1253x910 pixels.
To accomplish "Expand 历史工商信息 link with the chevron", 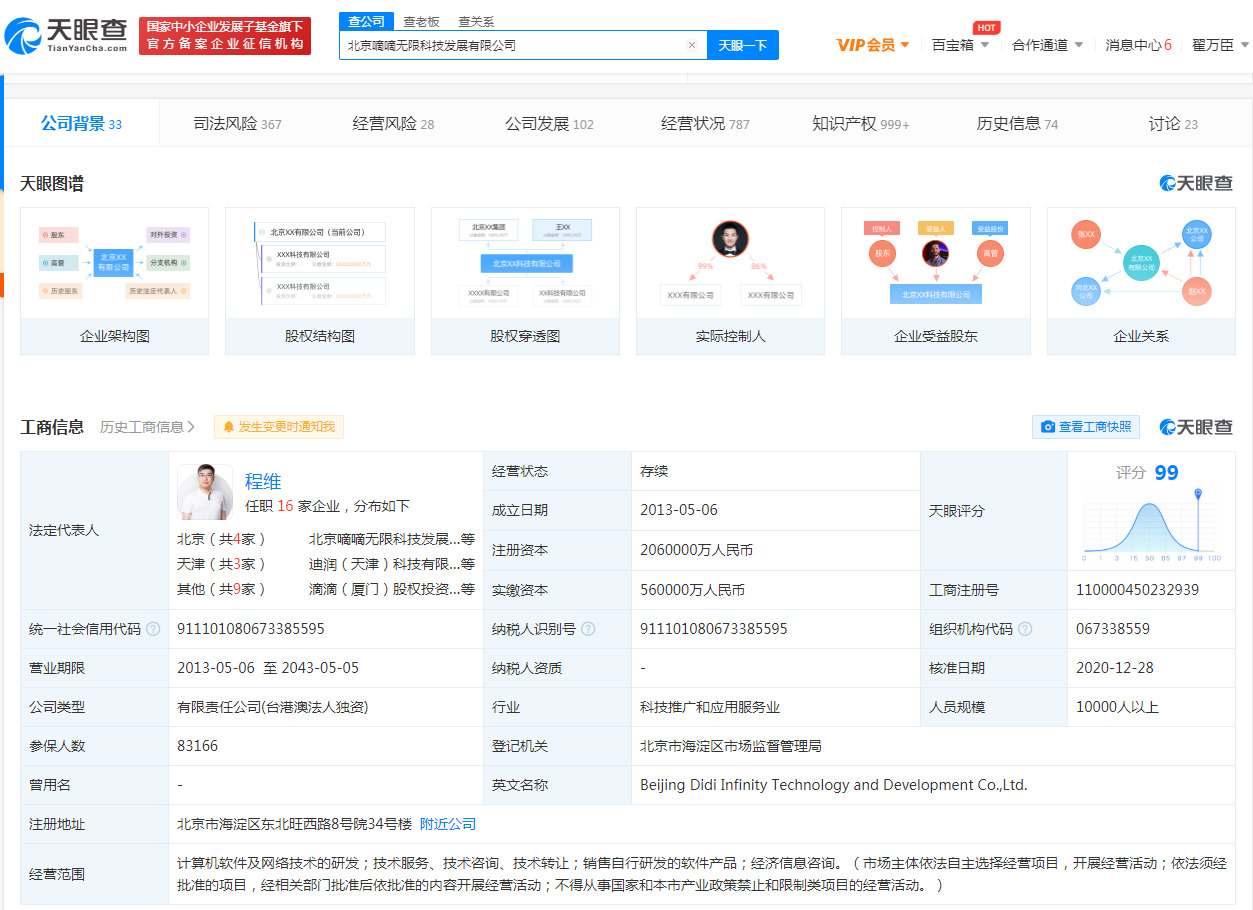I will pyautogui.click(x=147, y=427).
